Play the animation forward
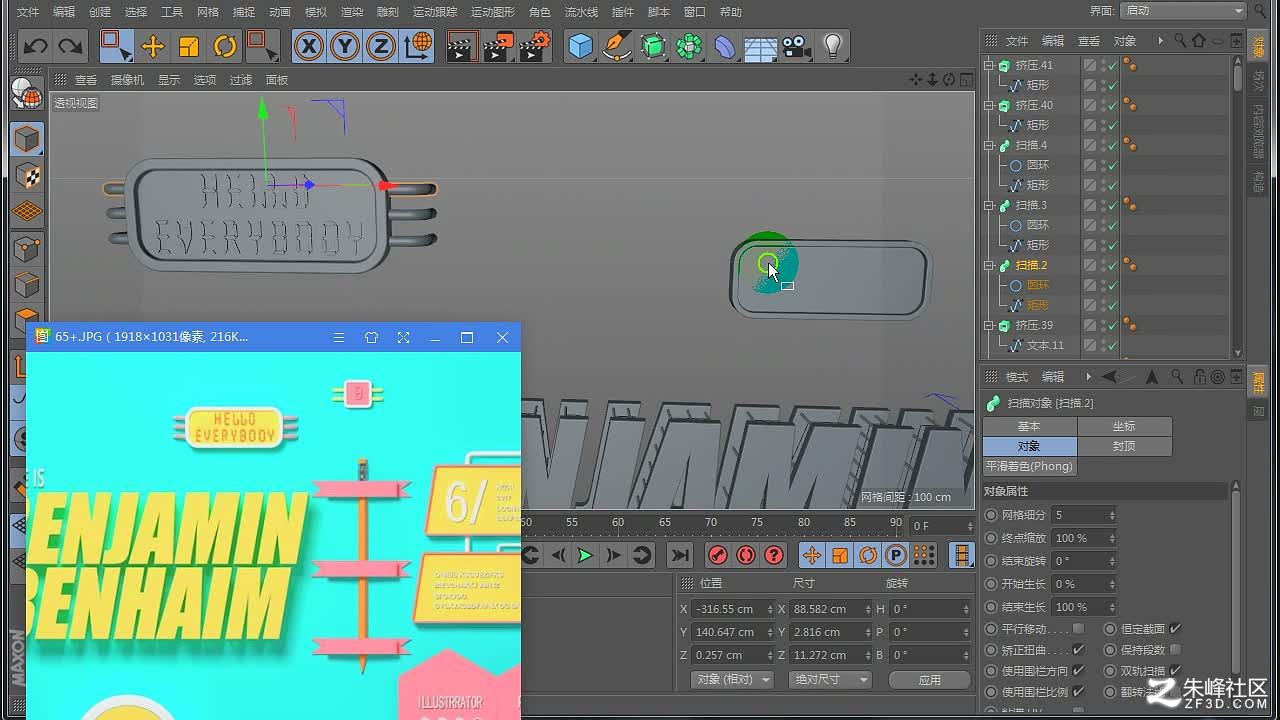This screenshot has width=1280, height=720. (585, 555)
